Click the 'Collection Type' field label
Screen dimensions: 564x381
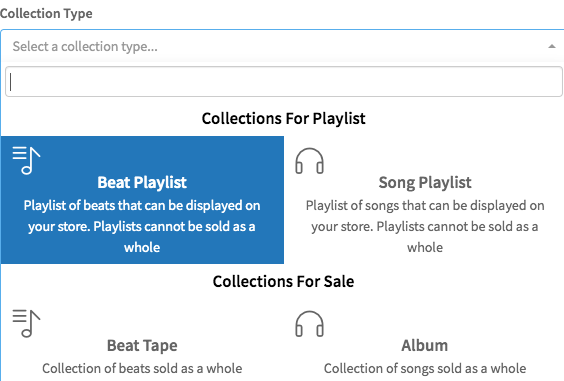pos(46,14)
